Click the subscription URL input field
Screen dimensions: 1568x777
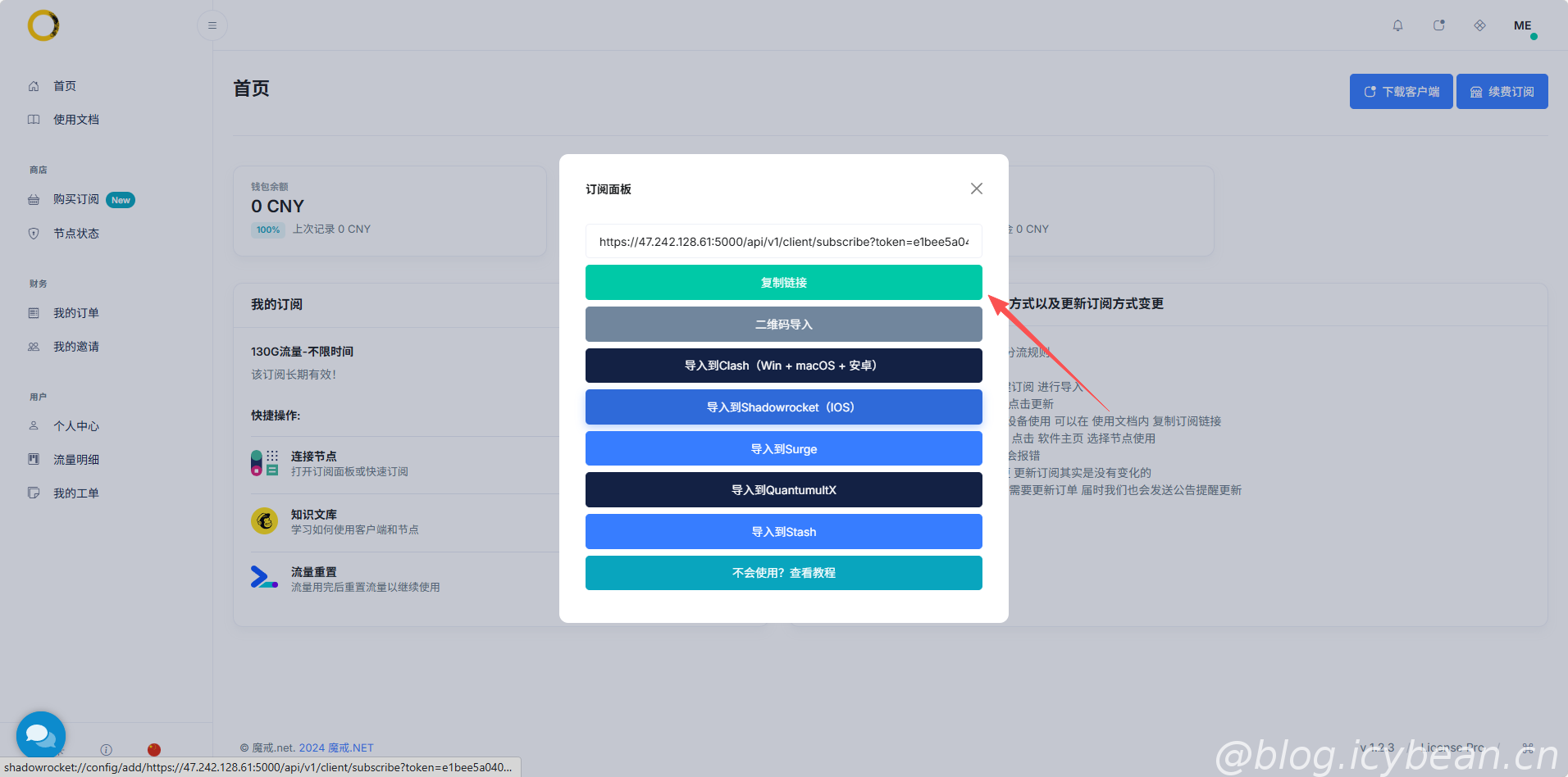pos(783,242)
